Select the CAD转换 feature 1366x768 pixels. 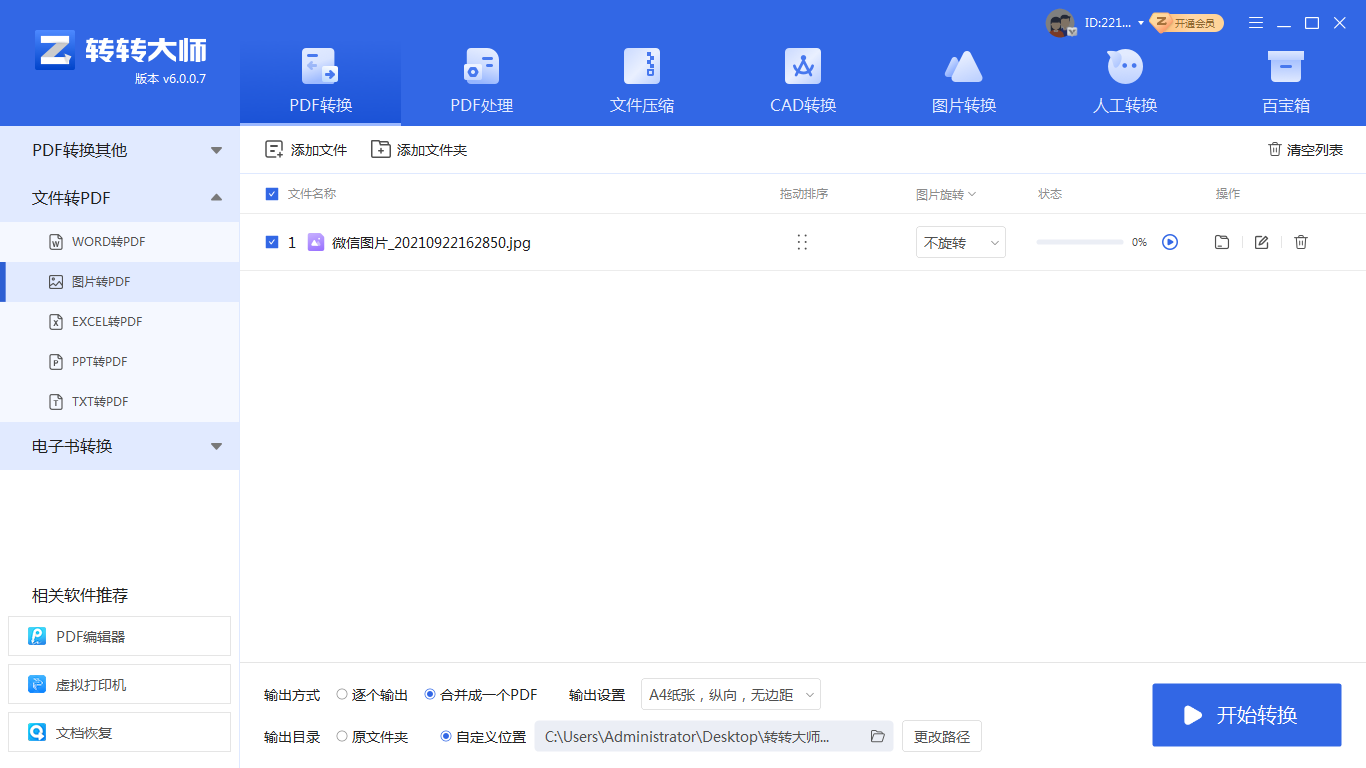[x=802, y=80]
